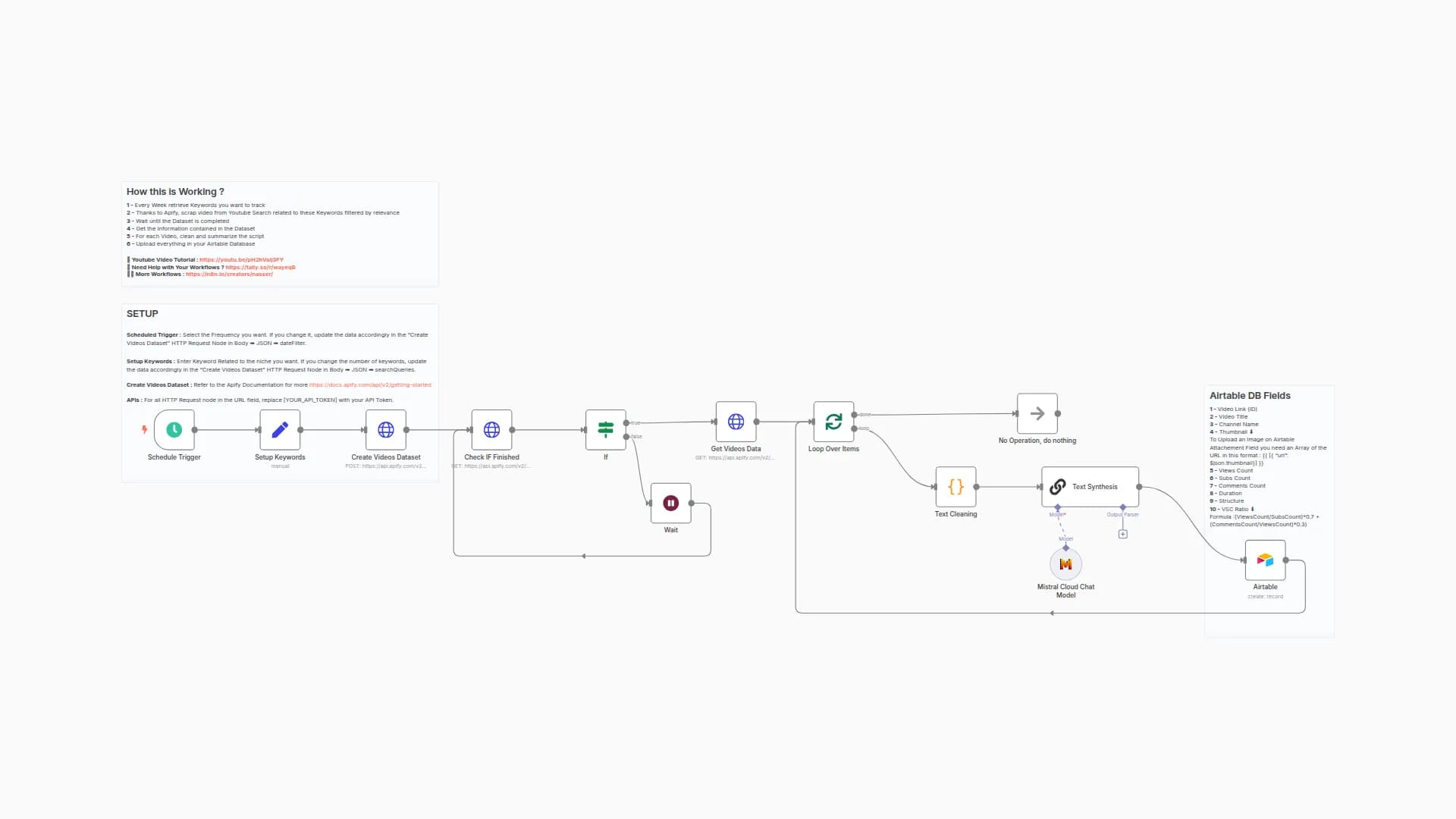Open the Loop Over Items node
1456x819 pixels.
pos(834,422)
